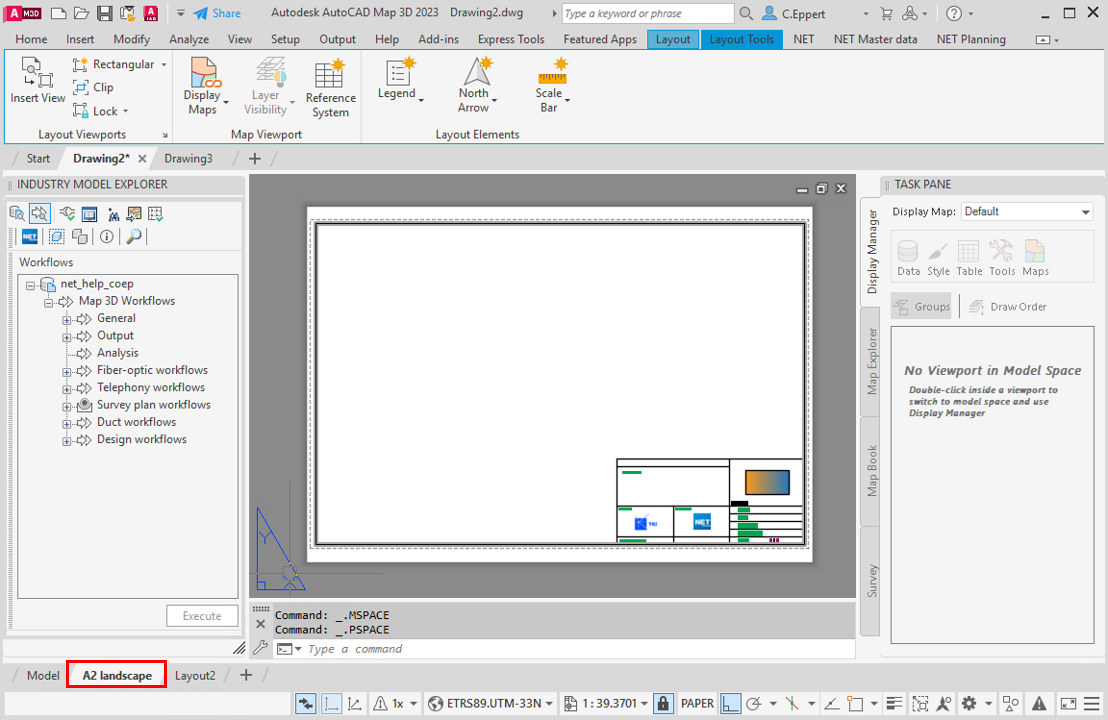Click the binoculars find icon
Screen dimensions: 1108x720
coord(113,213)
